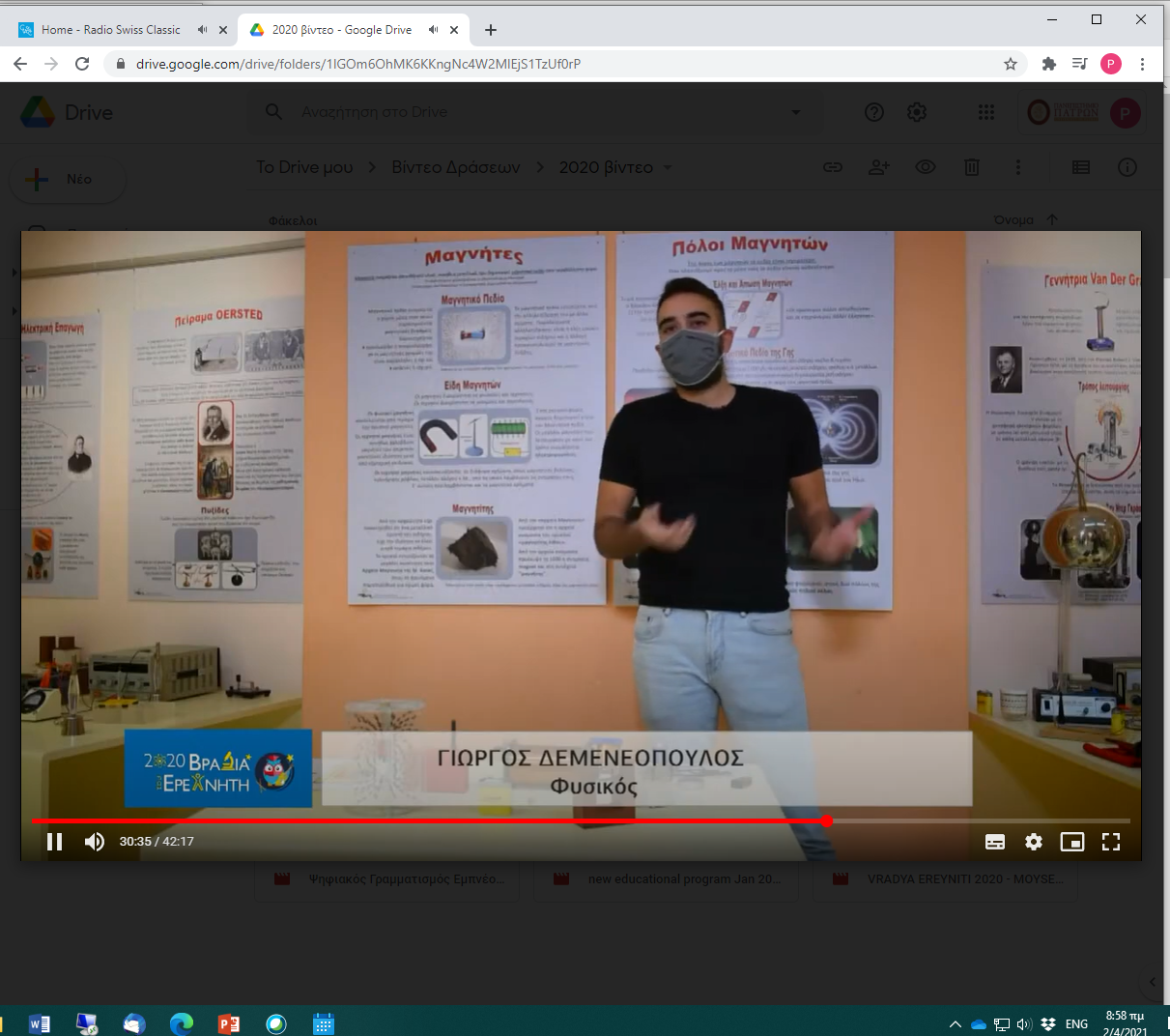The image size is (1170, 1036).
Task: Open Chrome three-dot menu
Action: click(1142, 64)
